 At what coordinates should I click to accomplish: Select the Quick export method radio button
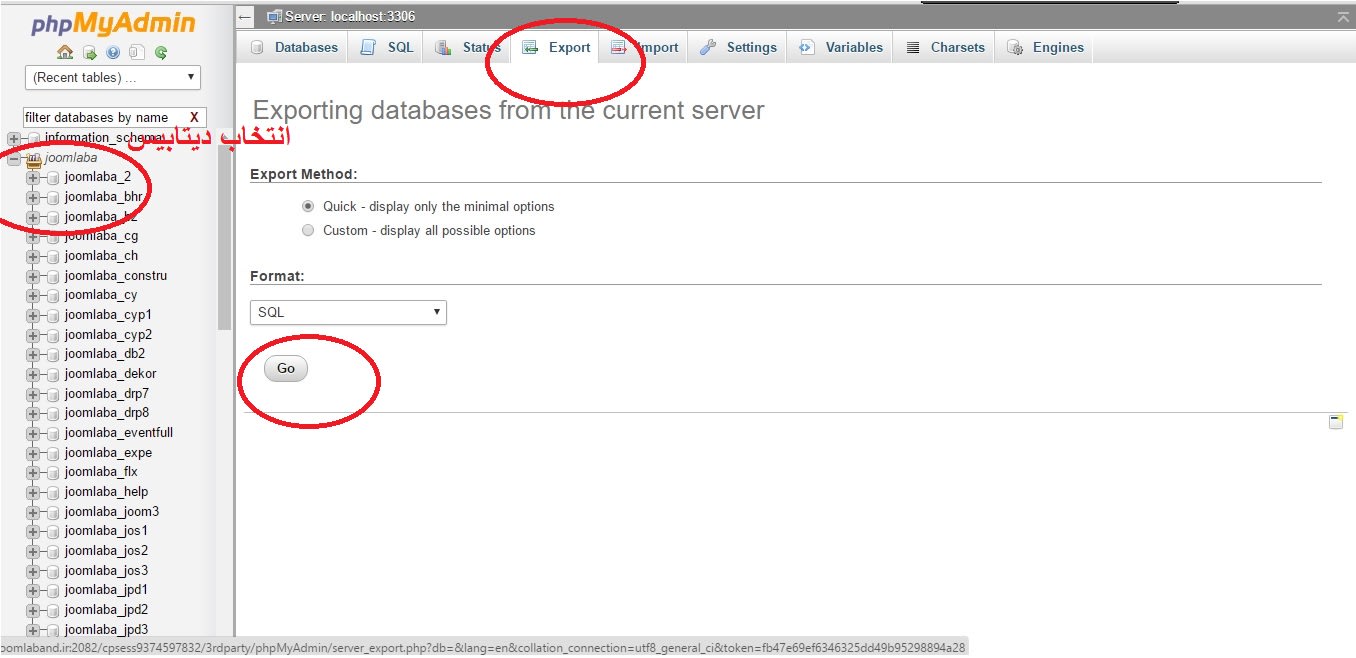pos(308,207)
